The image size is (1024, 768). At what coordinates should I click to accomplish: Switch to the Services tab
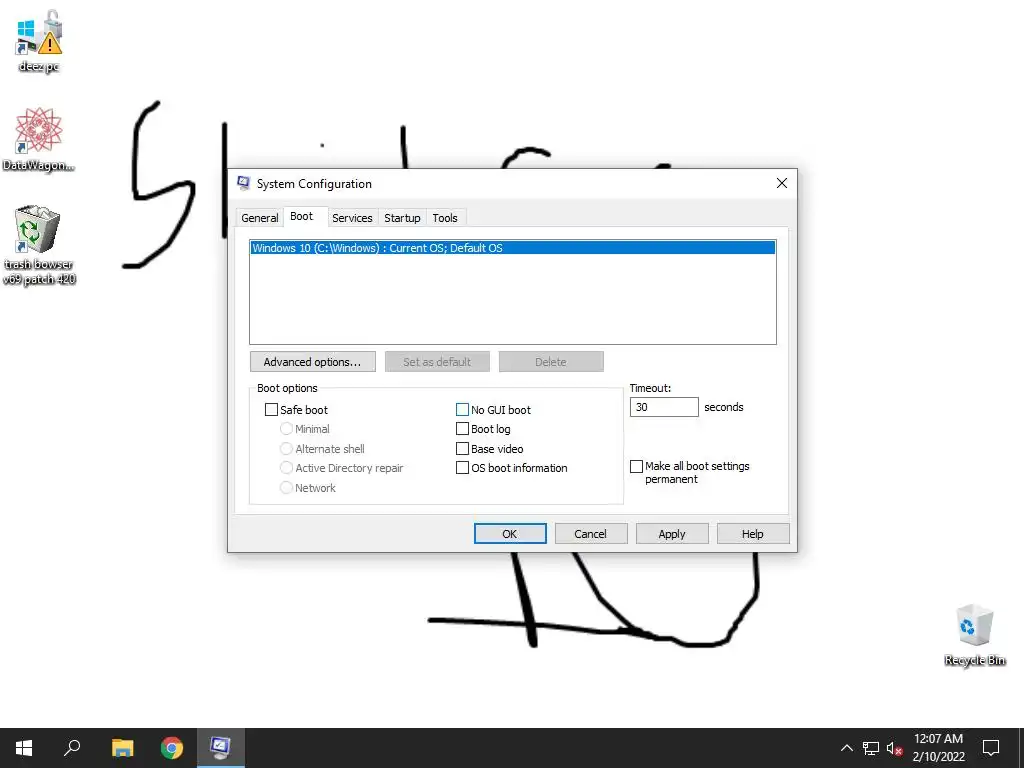coord(352,218)
